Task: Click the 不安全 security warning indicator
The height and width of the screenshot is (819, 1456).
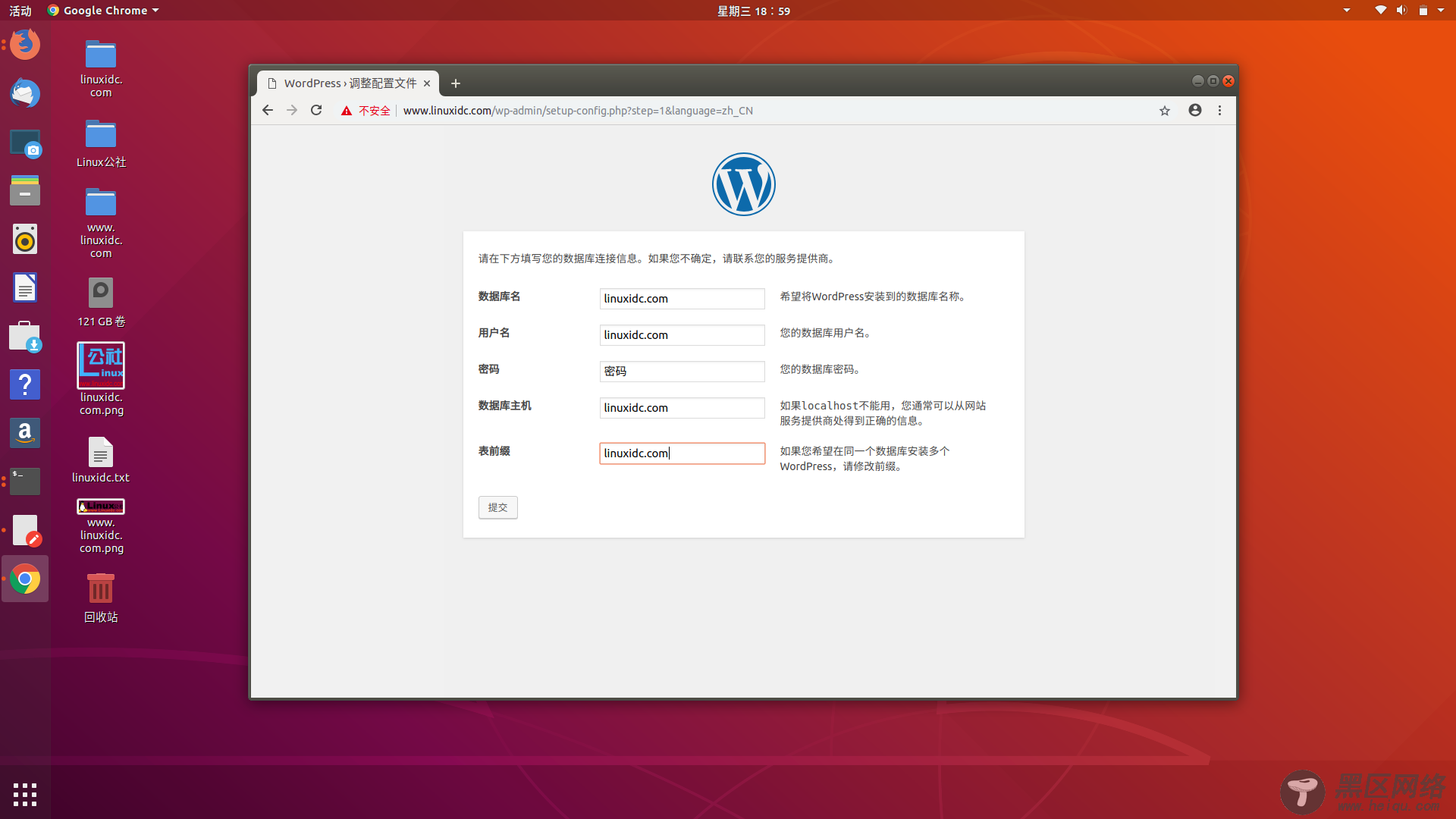Action: pyautogui.click(x=366, y=110)
